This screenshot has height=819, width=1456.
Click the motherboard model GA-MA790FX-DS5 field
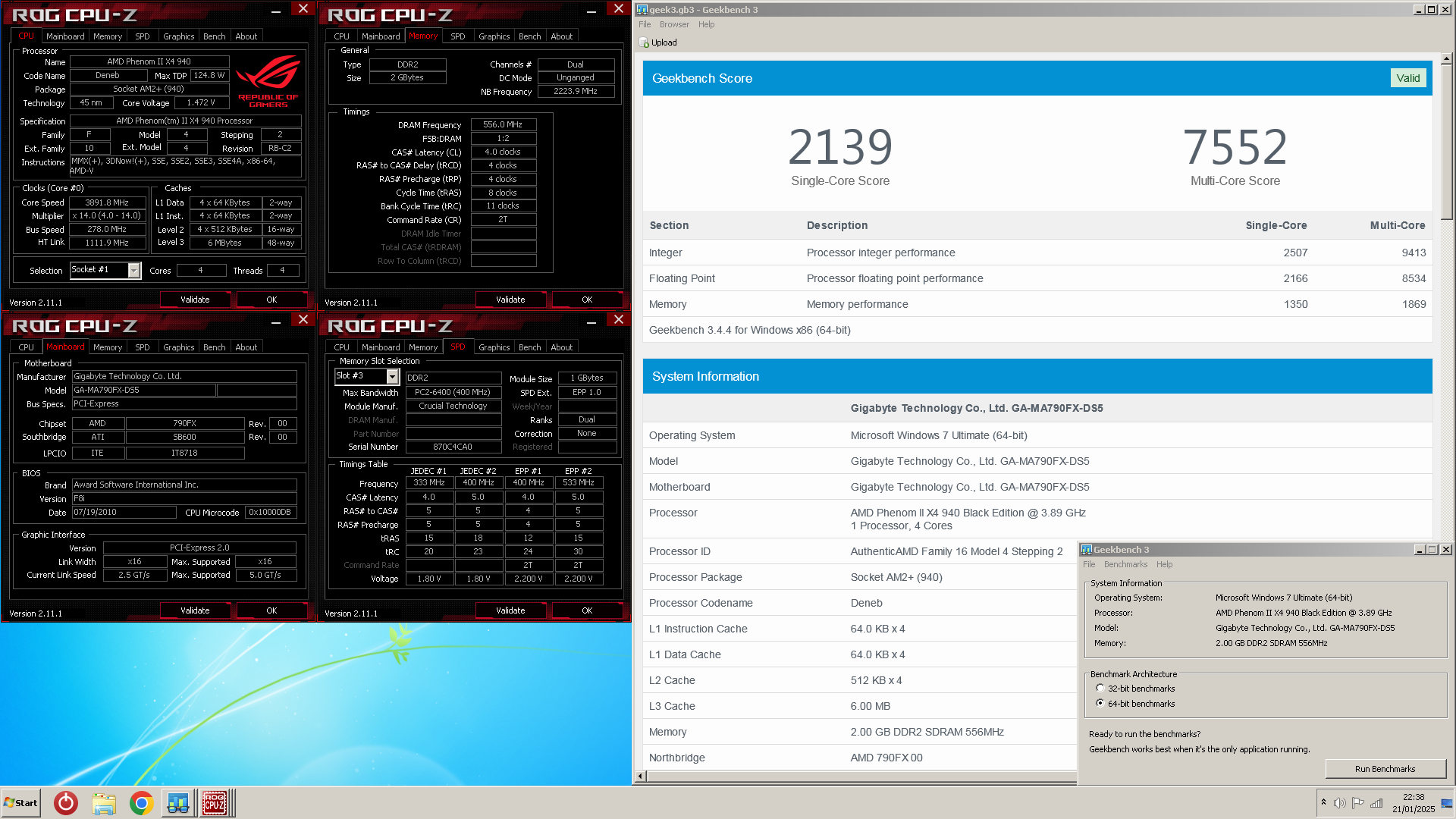144,391
